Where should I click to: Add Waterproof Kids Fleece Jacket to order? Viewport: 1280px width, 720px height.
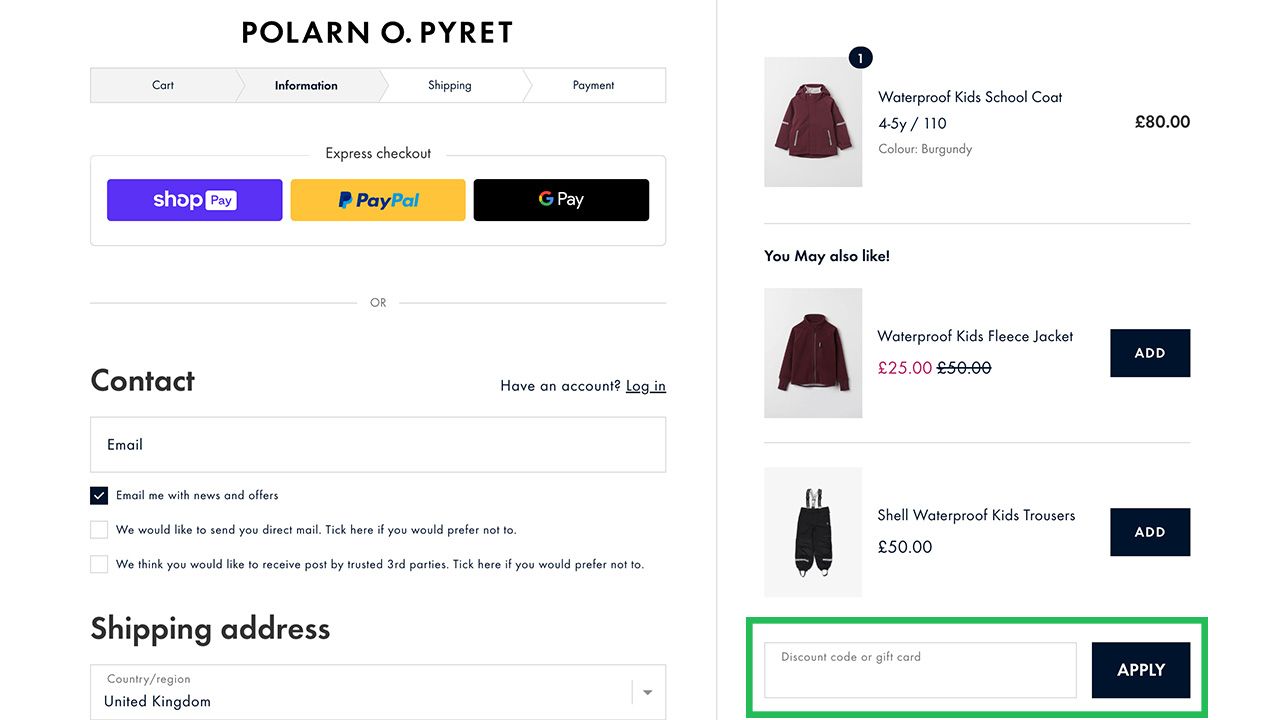(x=1150, y=353)
